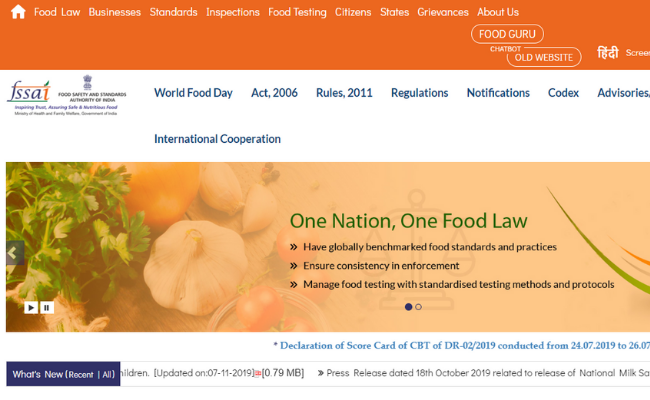Show All items in What's New
This screenshot has width=650, height=400.
click(x=106, y=375)
